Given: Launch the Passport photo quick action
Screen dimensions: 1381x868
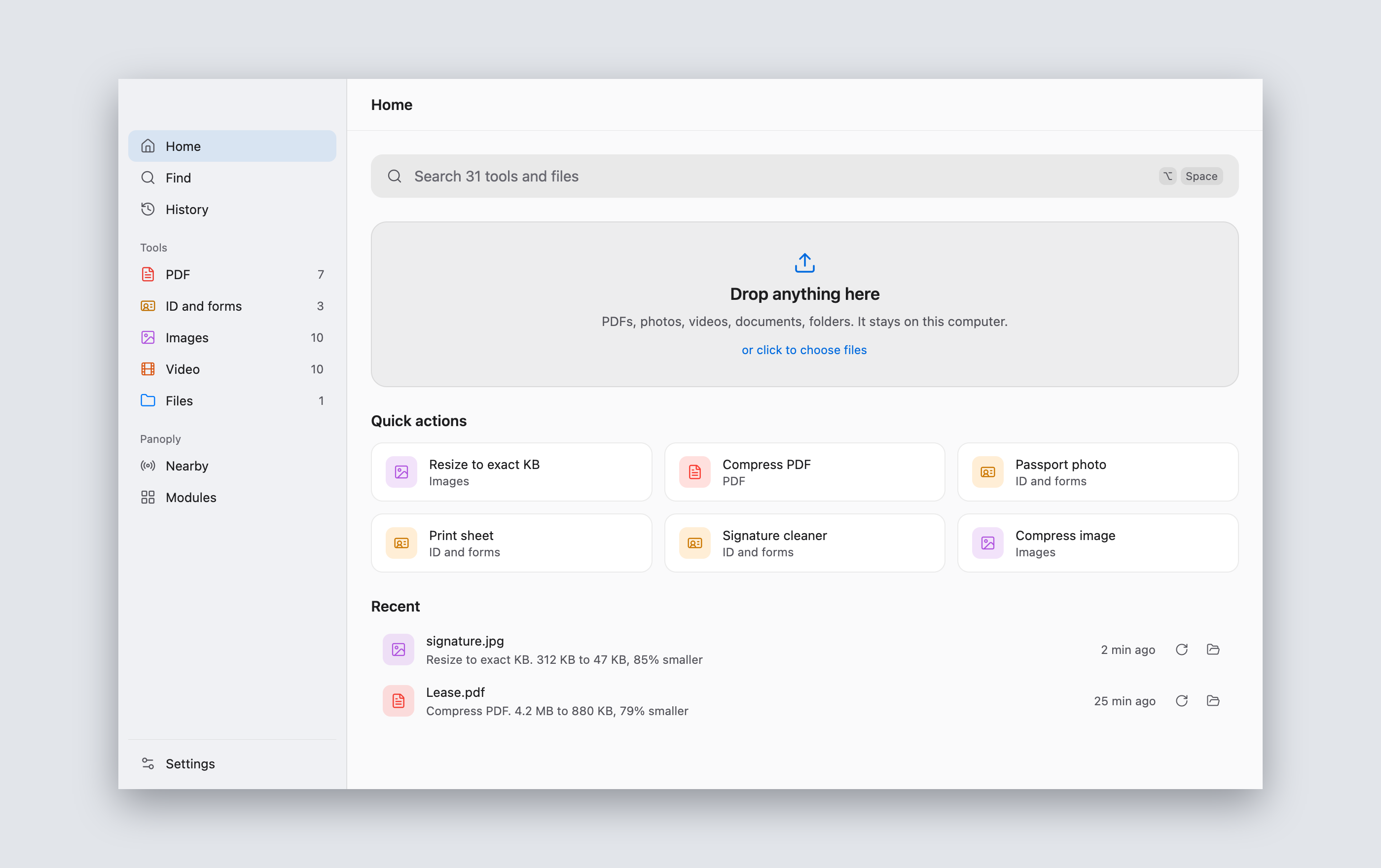Looking at the screenshot, I should 1098,472.
